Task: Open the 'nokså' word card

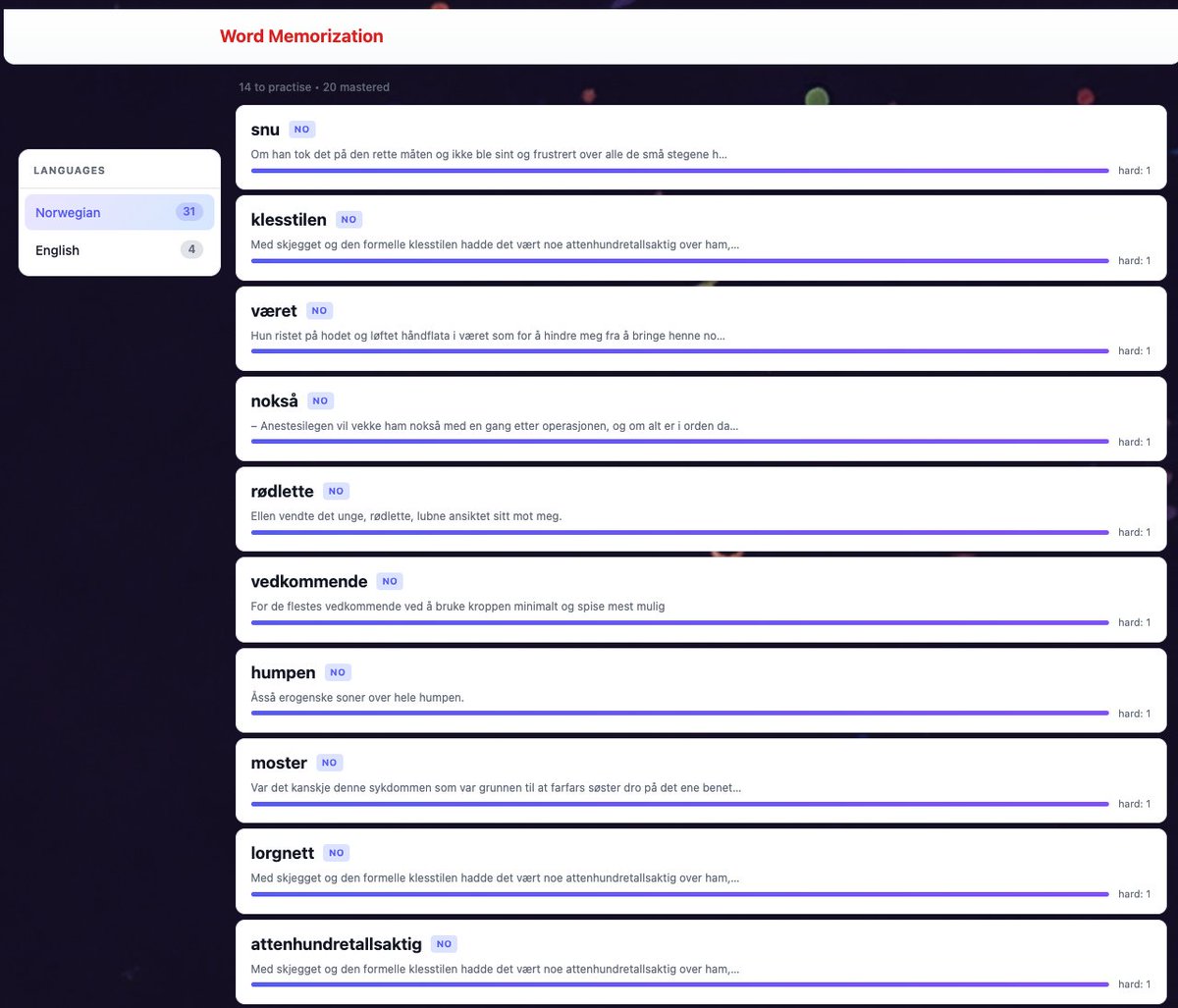Action: [701, 419]
